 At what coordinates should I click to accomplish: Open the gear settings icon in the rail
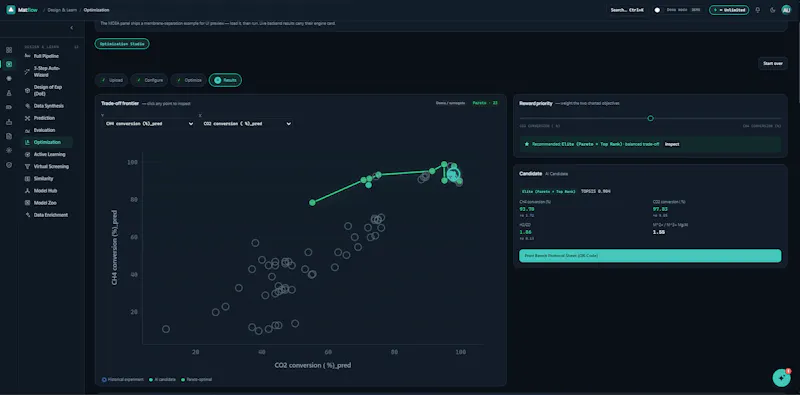point(9,151)
